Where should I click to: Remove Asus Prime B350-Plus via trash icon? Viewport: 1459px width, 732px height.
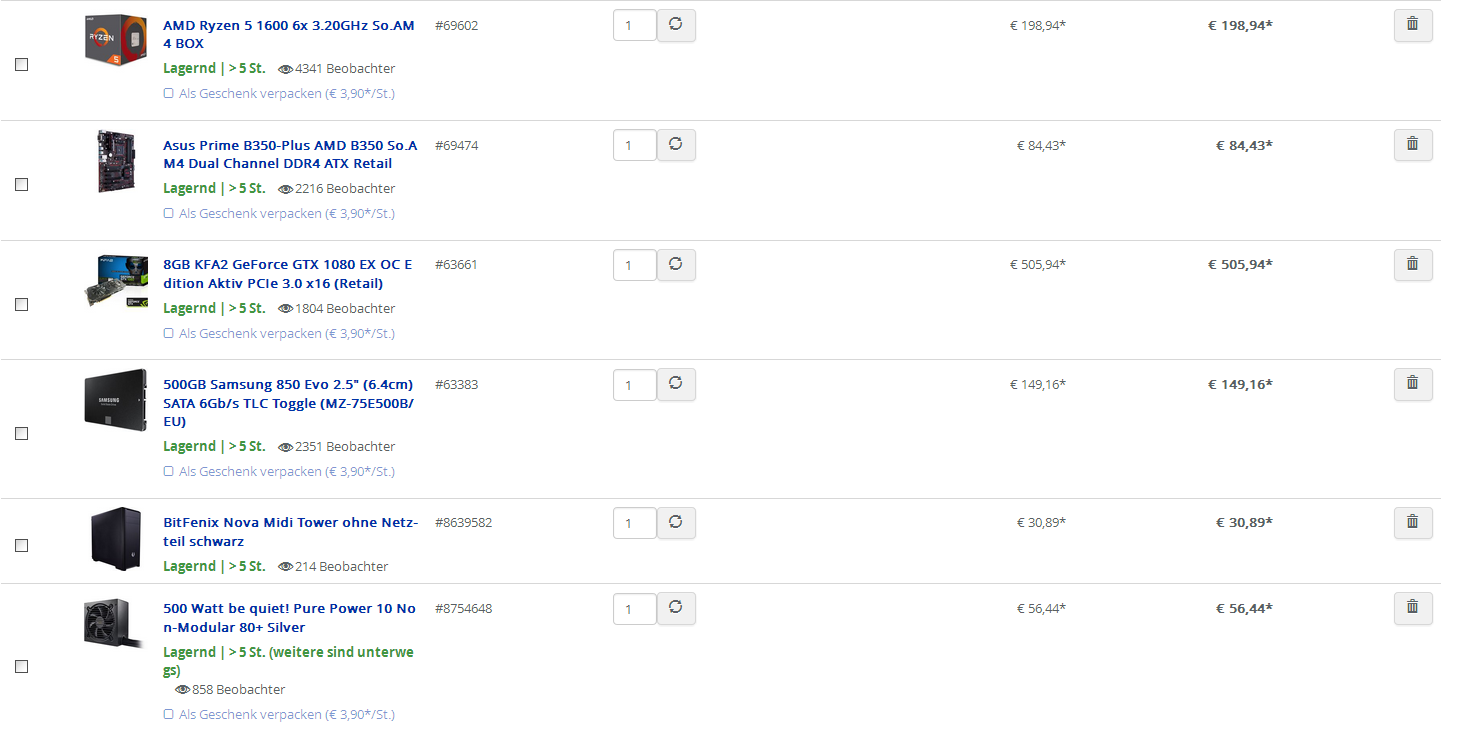click(x=1412, y=145)
